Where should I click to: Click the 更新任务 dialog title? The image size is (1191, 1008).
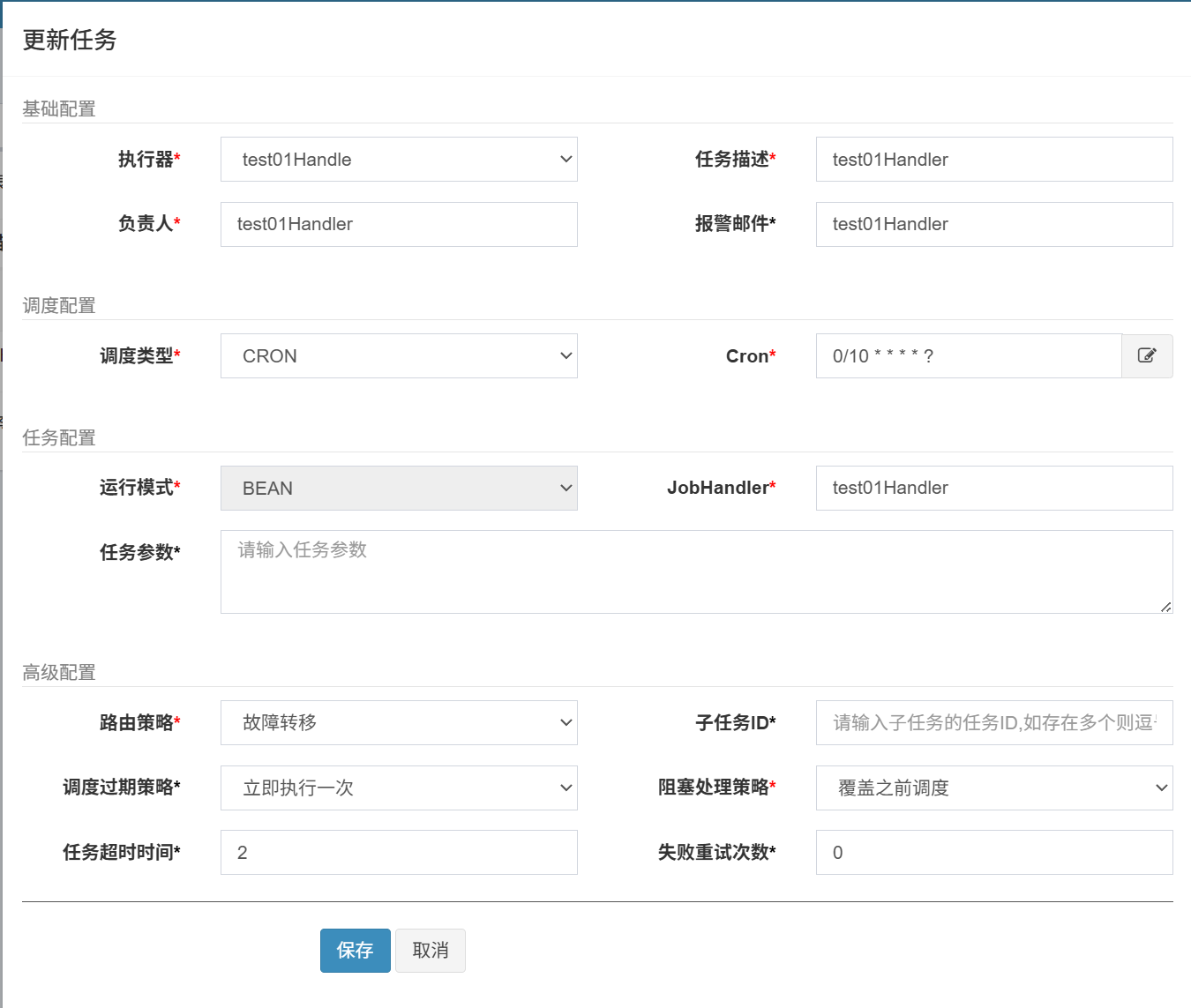pos(70,41)
